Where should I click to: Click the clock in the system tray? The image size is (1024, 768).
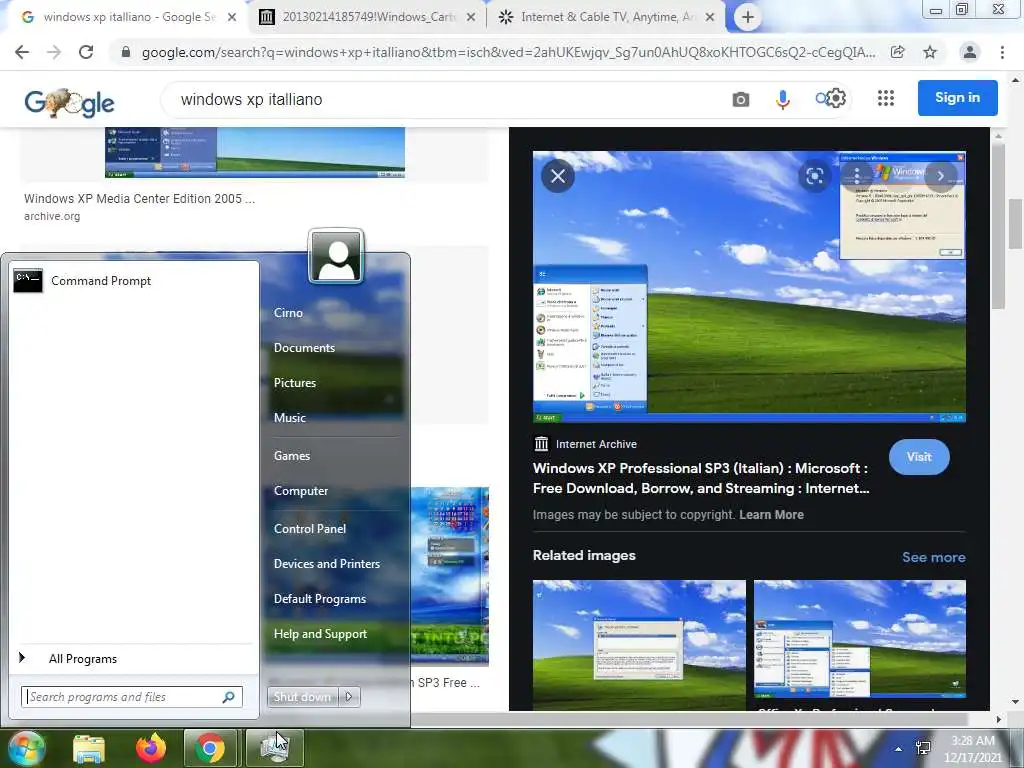click(973, 749)
